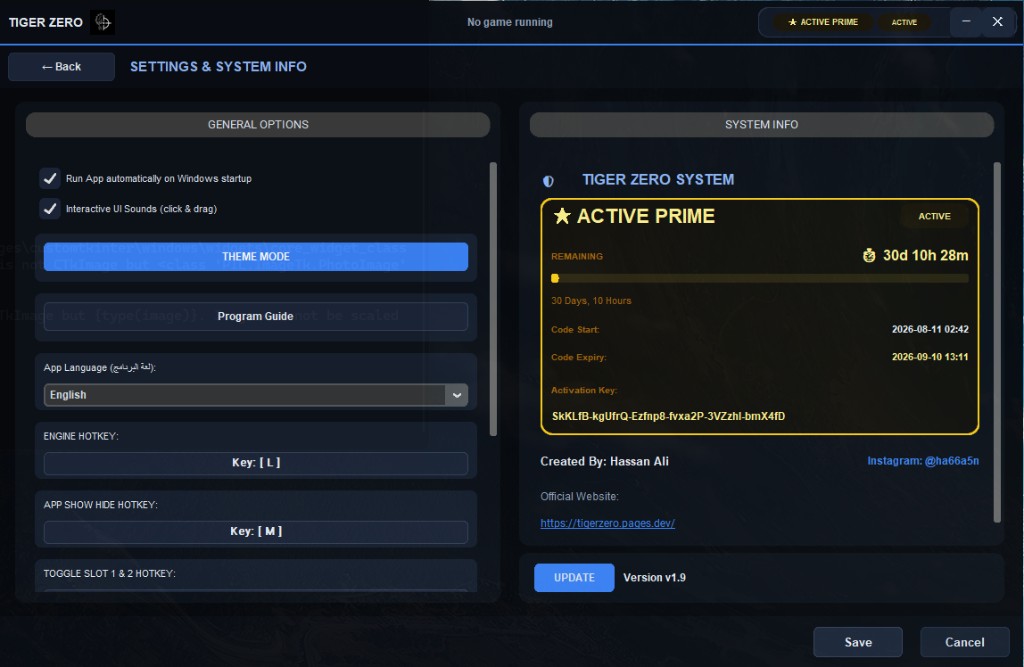
Task: Go back using the Back button
Action: pos(61,67)
